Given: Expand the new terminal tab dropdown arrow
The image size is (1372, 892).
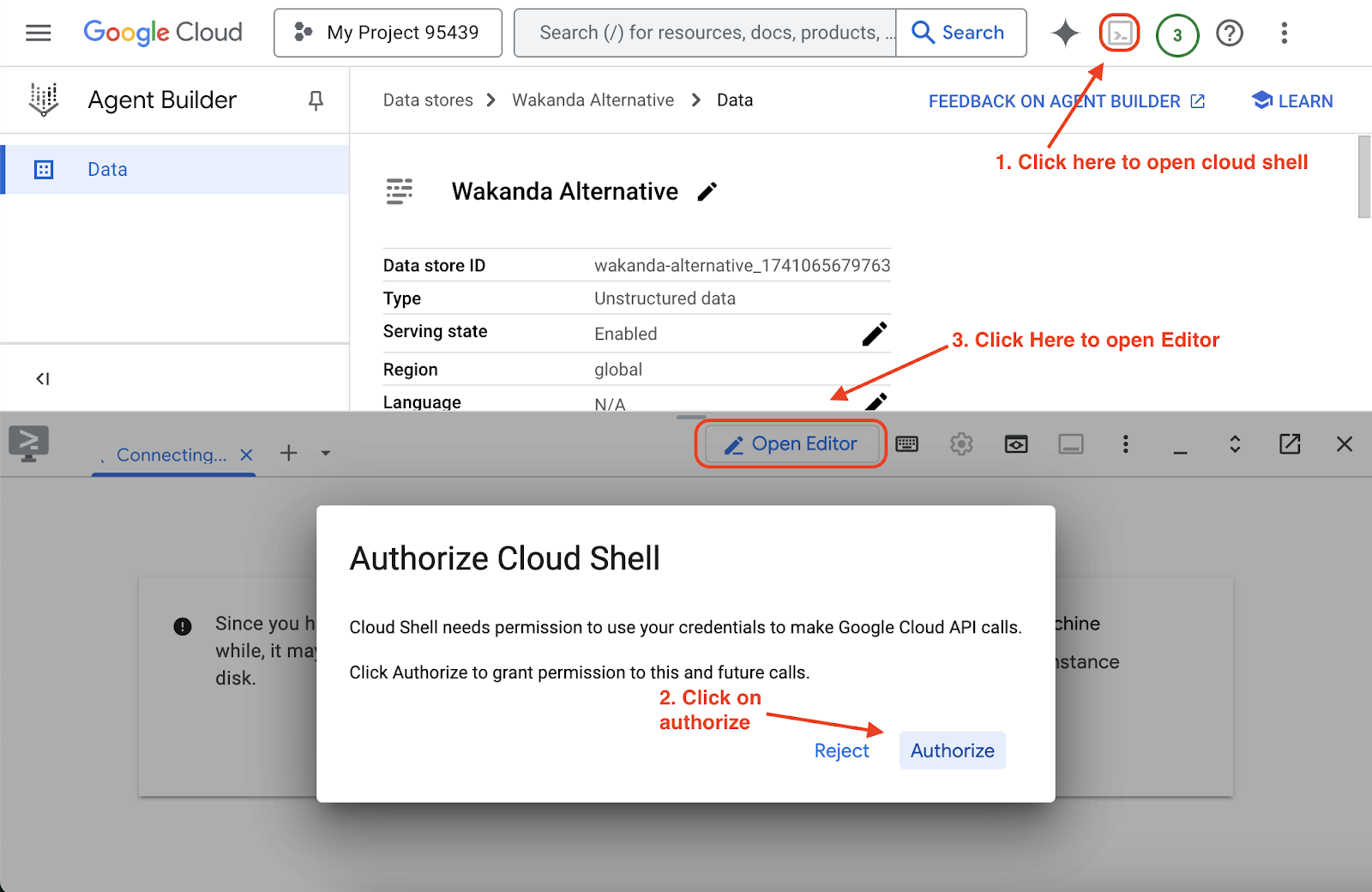Looking at the screenshot, I should (x=326, y=454).
